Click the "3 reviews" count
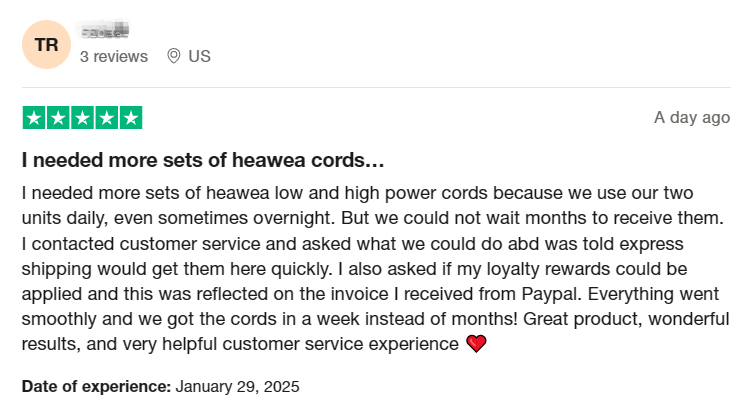754x411 pixels. (113, 56)
